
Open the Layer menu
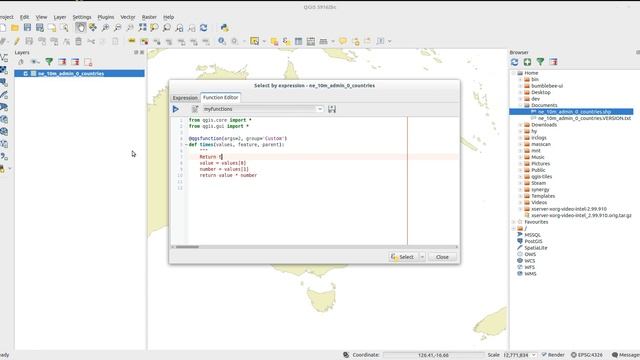pyautogui.click(x=60, y=17)
